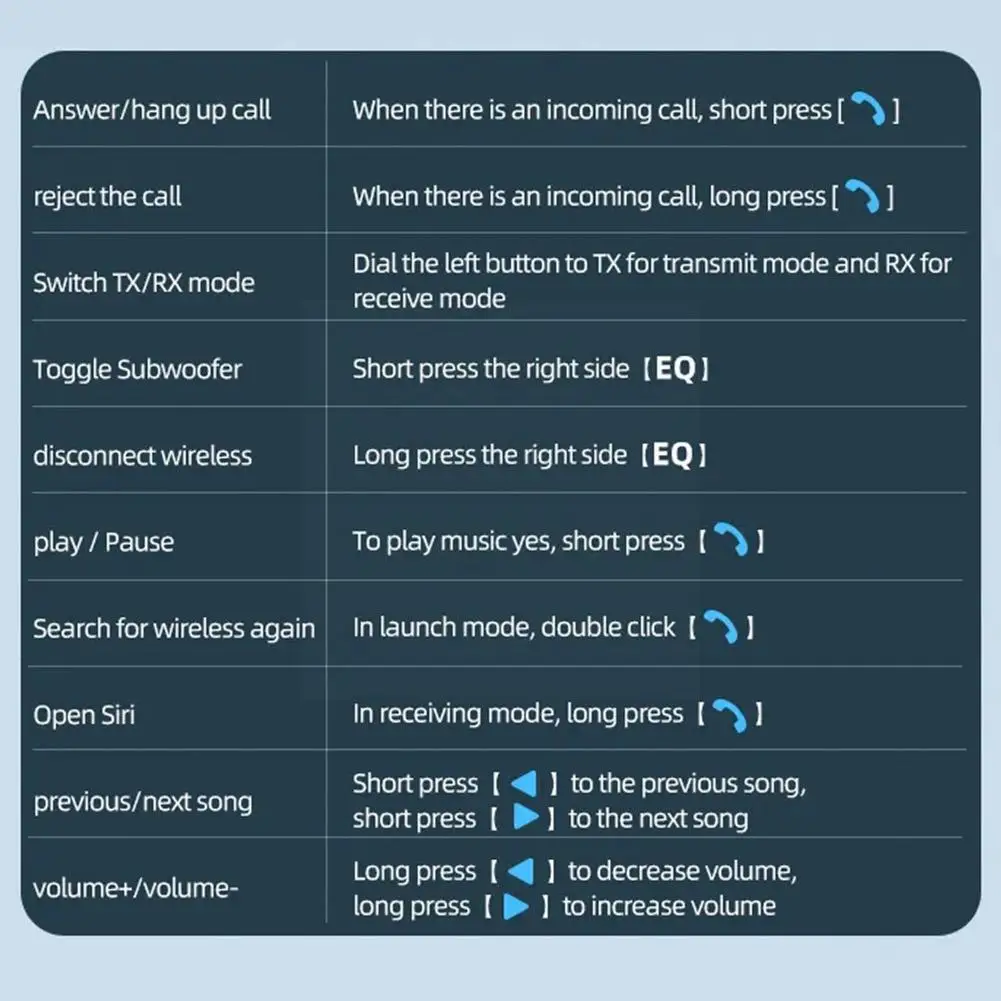Click the Search for wireless again label
The height and width of the screenshot is (1001, 1001).
coord(173,628)
